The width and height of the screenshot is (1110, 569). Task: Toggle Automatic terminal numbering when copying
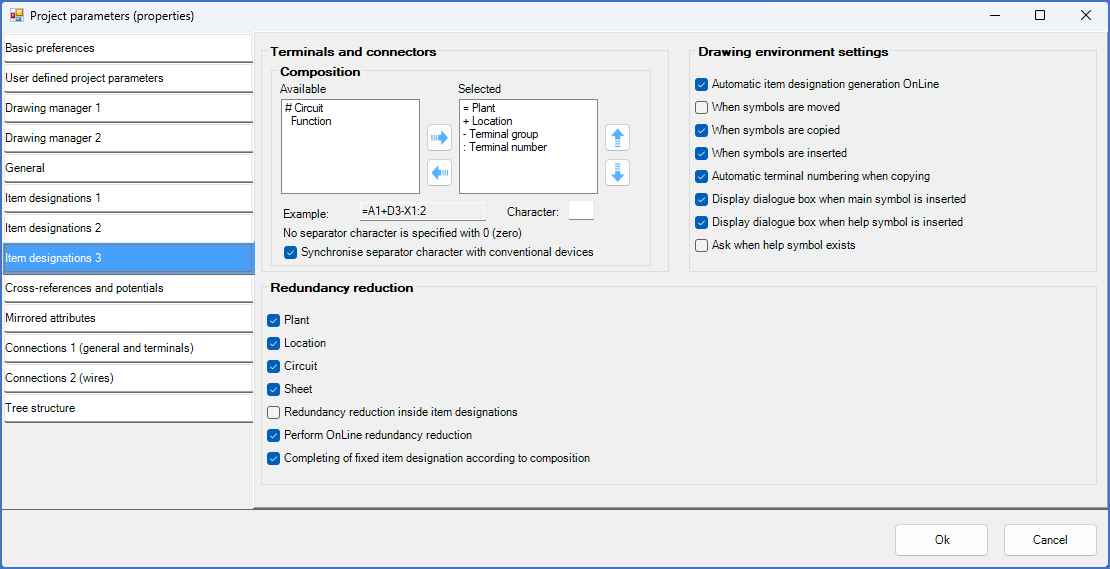[x=702, y=176]
